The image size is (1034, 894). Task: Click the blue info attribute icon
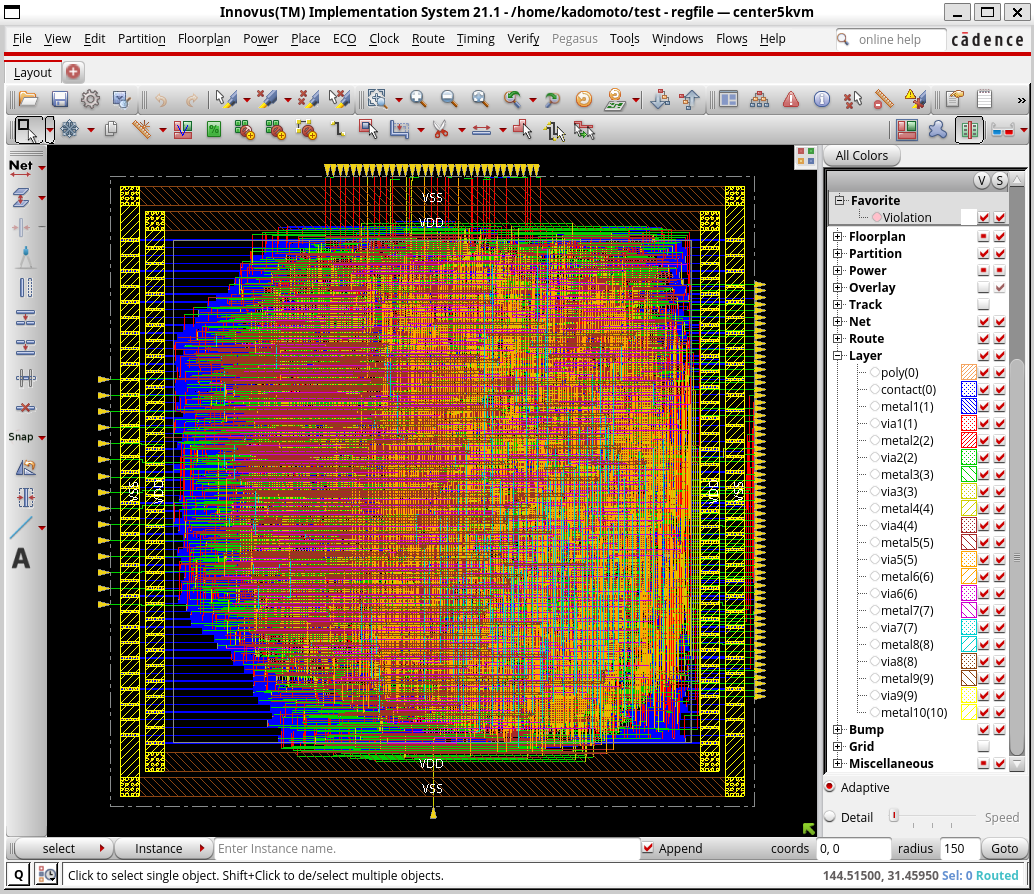pos(822,100)
